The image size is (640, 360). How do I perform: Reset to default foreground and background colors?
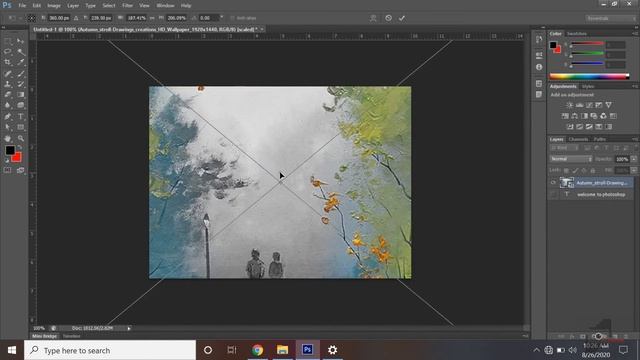(x=7, y=161)
